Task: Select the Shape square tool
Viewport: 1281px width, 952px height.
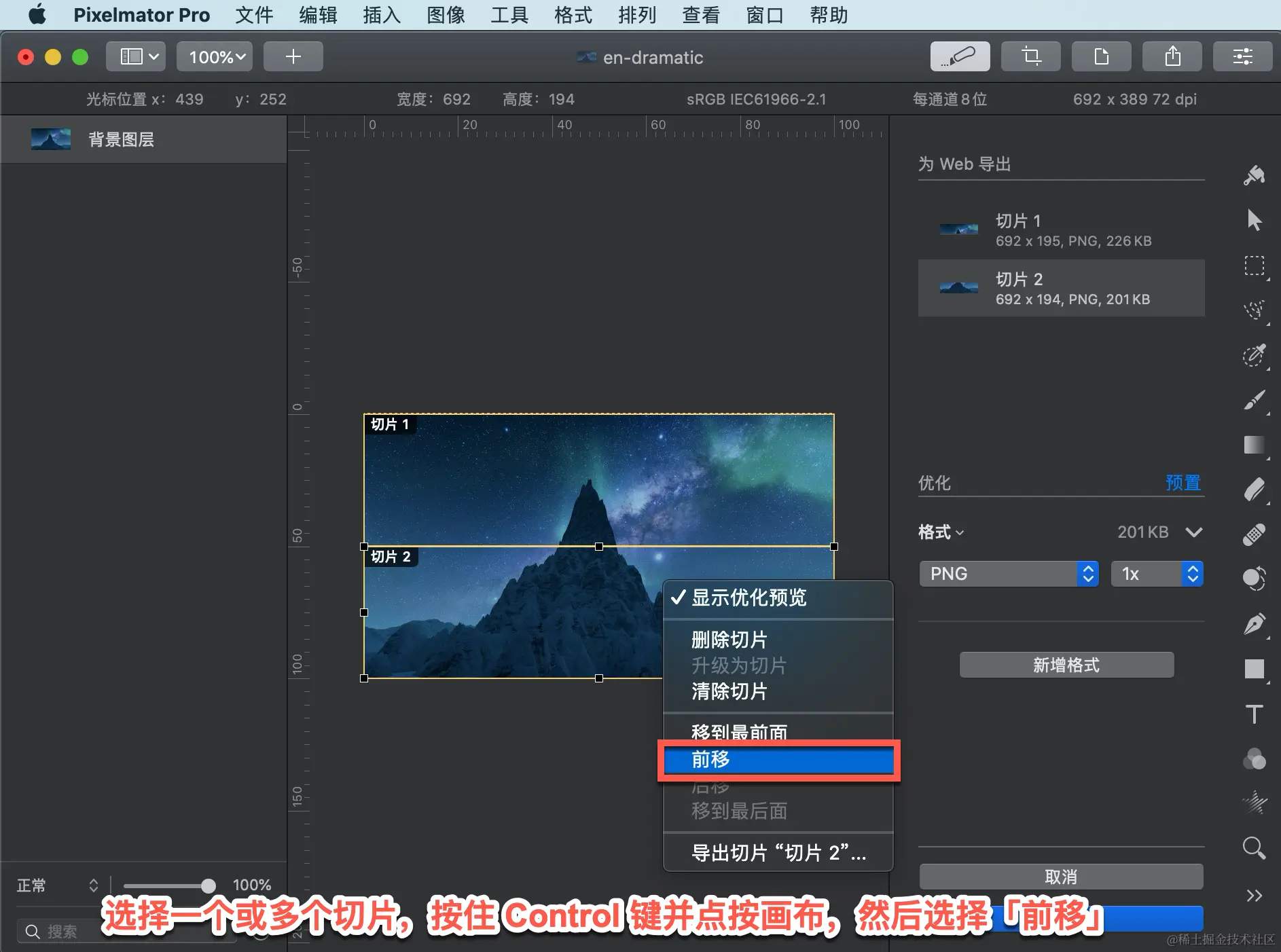Action: [x=1254, y=669]
